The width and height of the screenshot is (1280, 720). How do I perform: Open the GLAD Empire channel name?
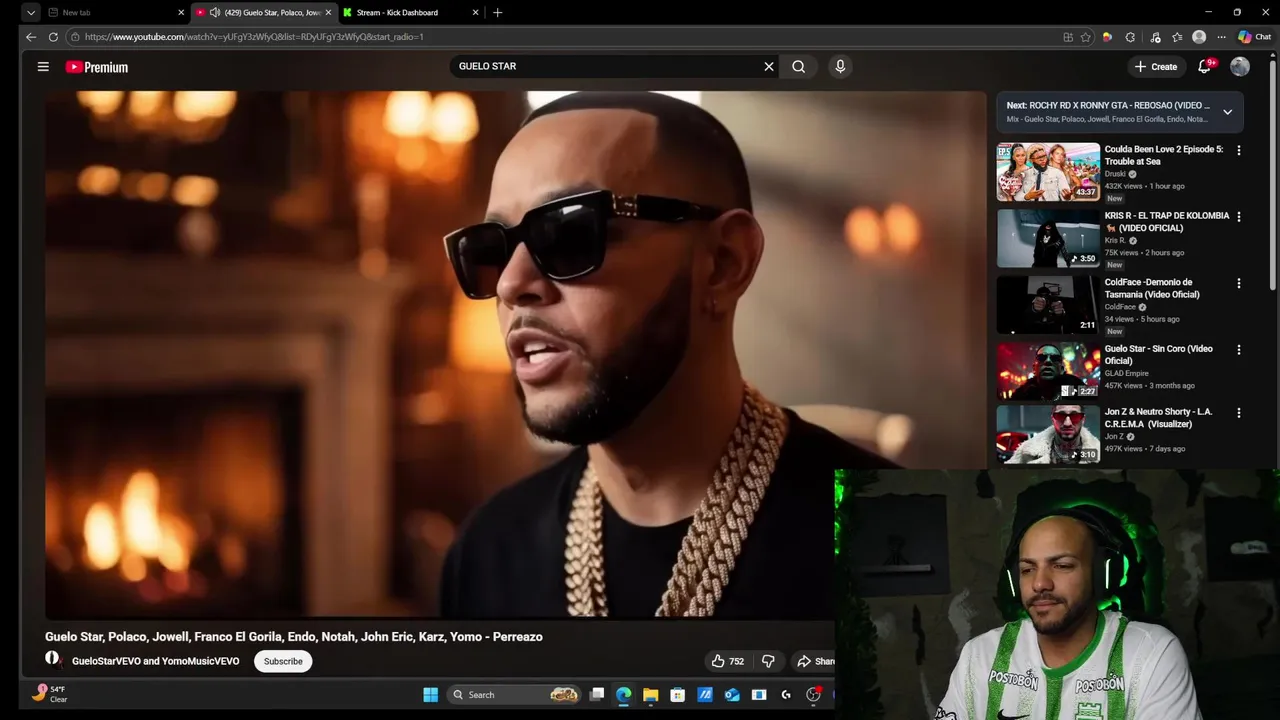coord(1126,373)
